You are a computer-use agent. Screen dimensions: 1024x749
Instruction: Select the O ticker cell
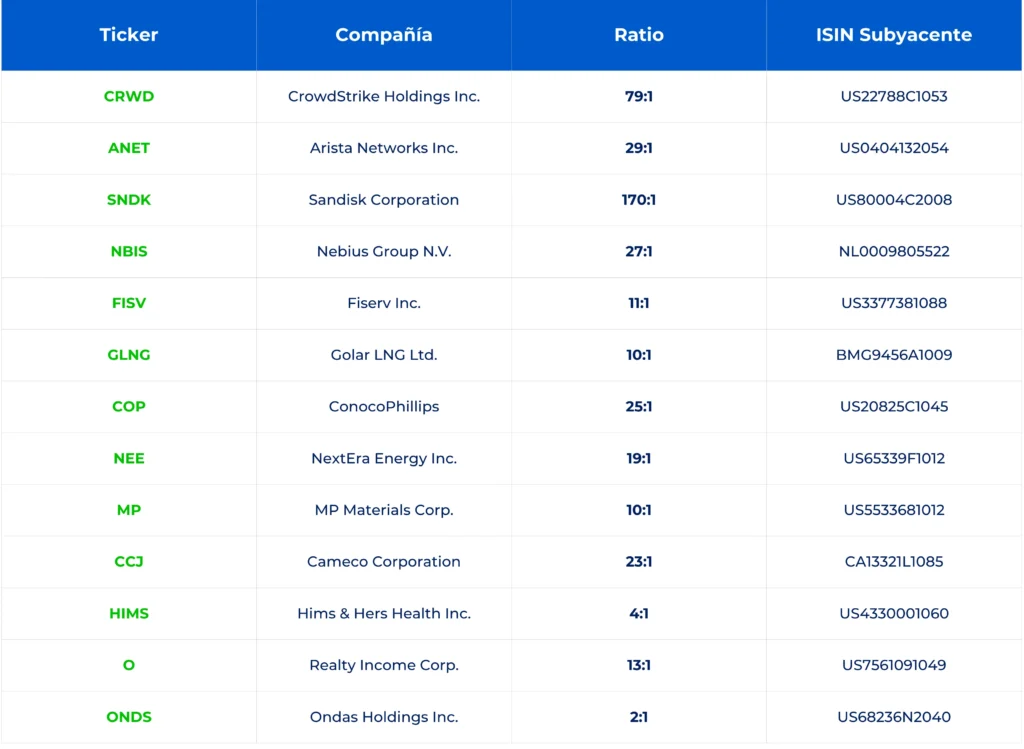pyautogui.click(x=129, y=665)
